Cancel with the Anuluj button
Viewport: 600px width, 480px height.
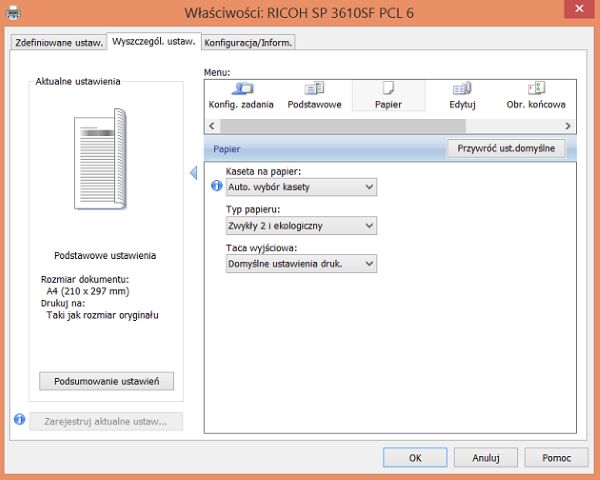486,458
